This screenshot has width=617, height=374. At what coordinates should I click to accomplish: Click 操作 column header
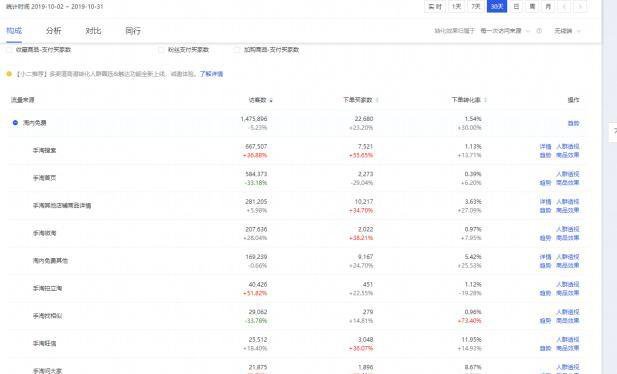573,100
